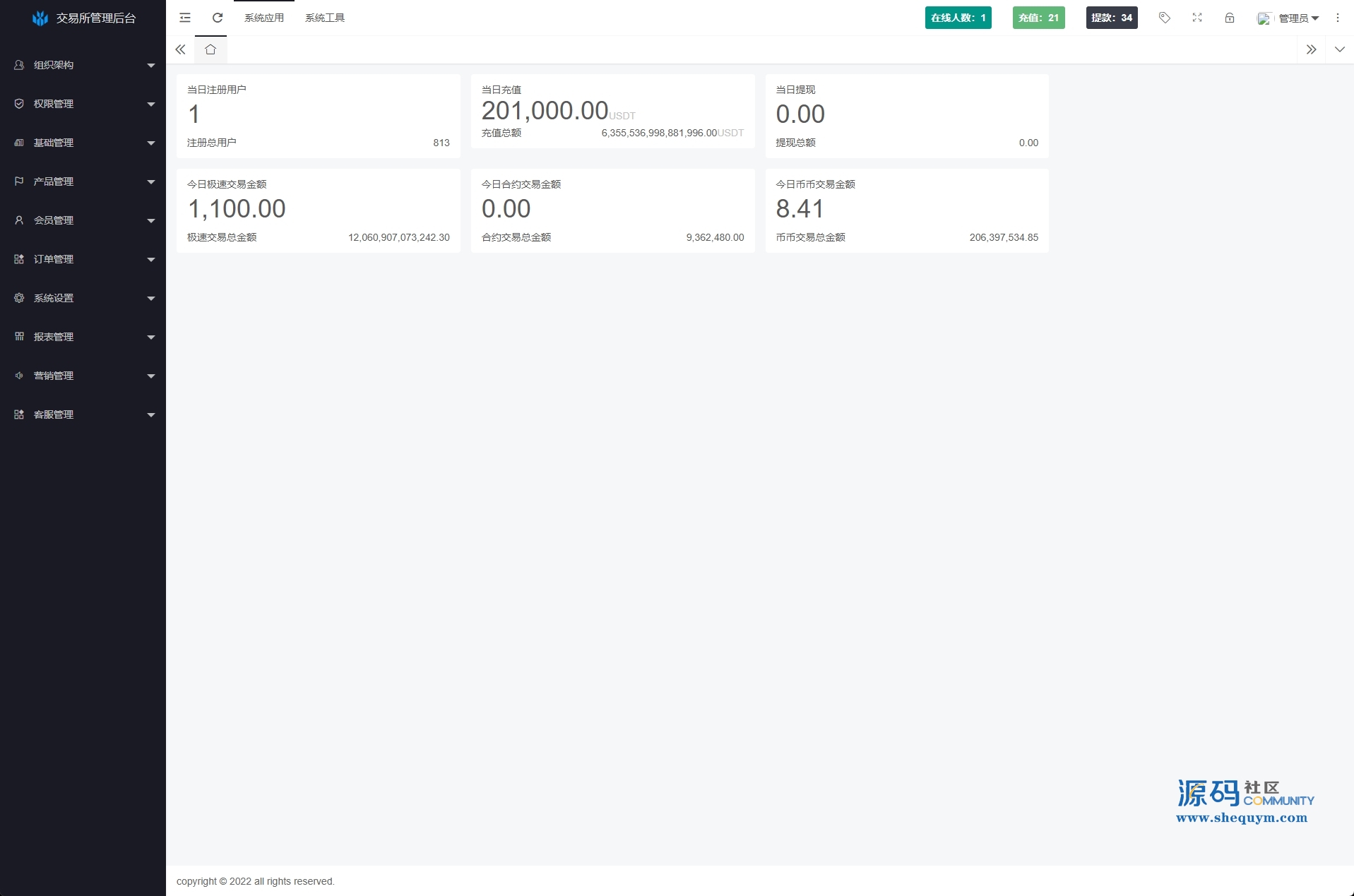Click the 在线人数: 1 badge

coord(958,18)
